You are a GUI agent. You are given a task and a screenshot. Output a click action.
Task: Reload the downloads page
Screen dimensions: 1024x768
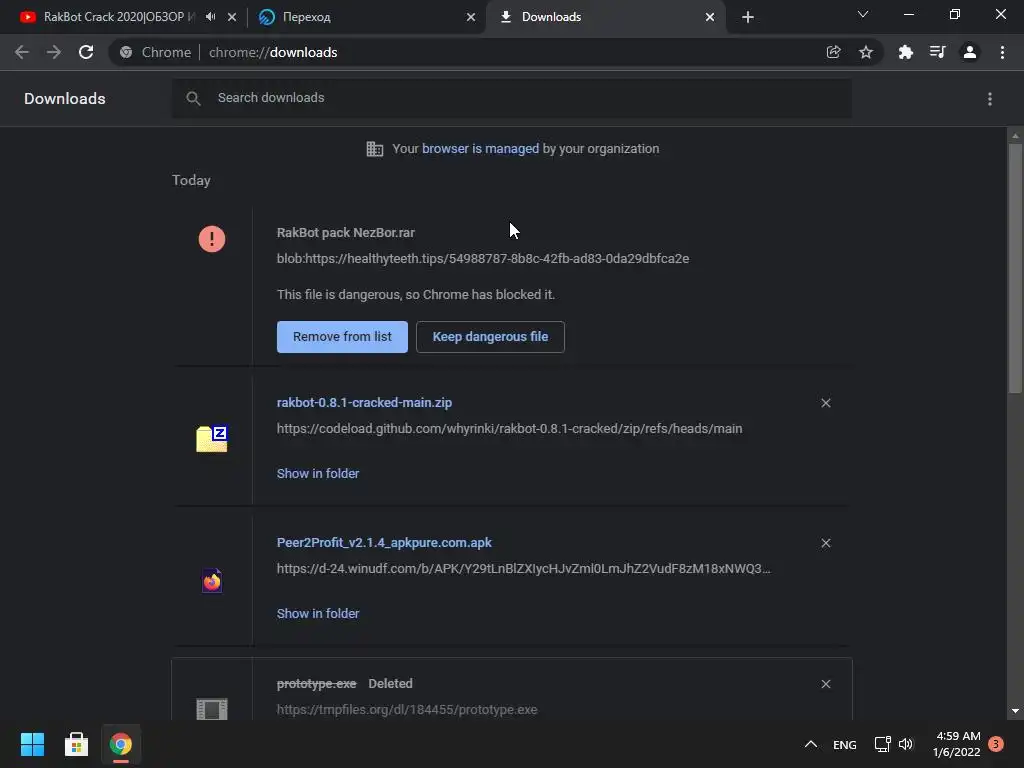pos(86,52)
